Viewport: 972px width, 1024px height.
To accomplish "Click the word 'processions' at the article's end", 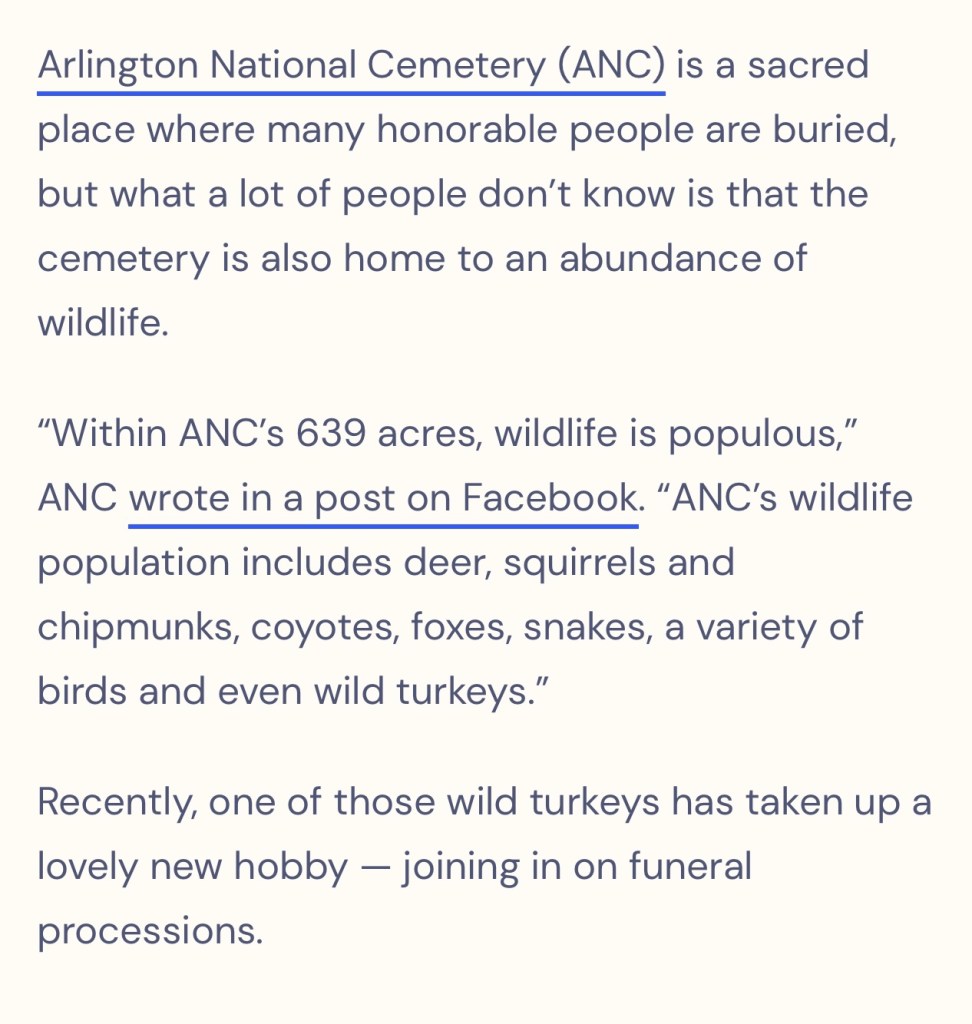I will [x=150, y=931].
